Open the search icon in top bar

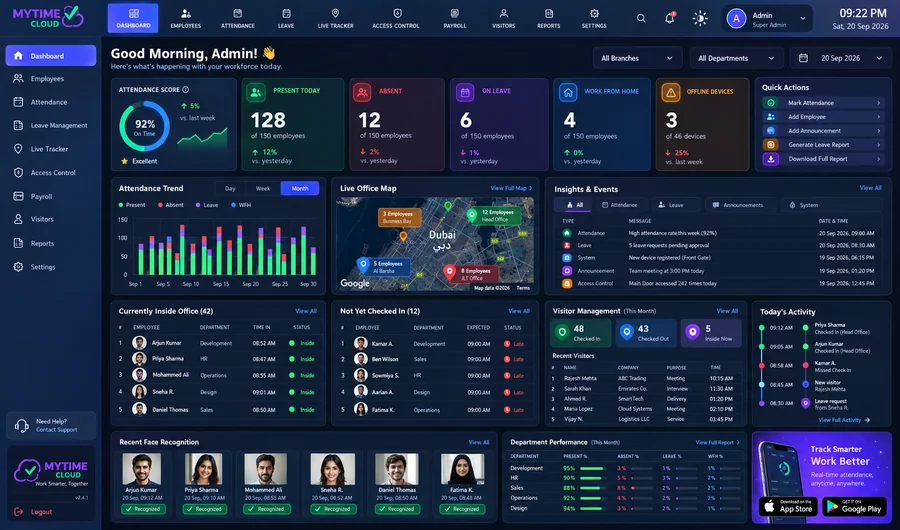[641, 18]
